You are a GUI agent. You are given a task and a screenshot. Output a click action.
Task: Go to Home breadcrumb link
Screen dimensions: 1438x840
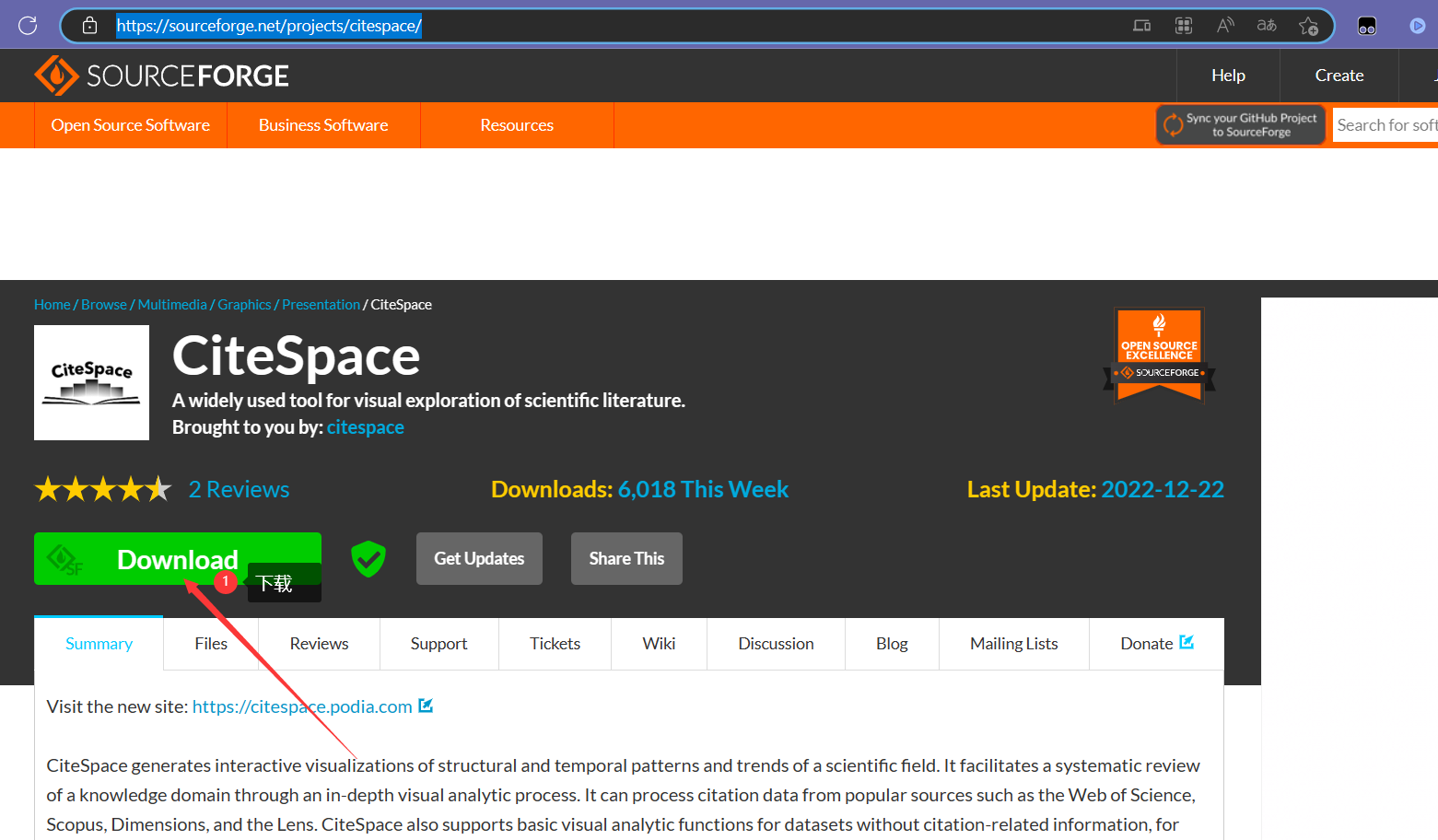click(x=53, y=305)
